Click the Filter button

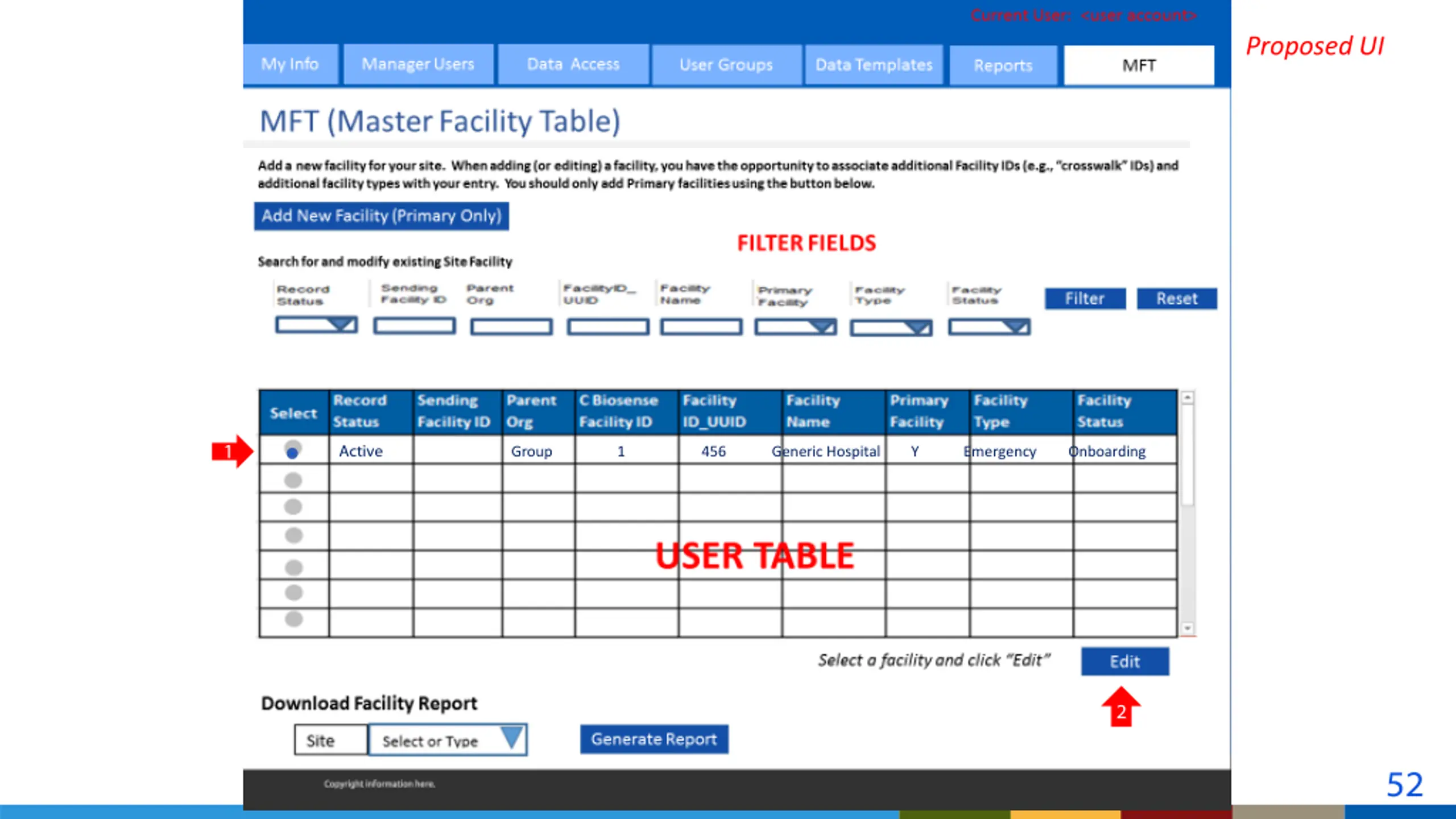1085,299
